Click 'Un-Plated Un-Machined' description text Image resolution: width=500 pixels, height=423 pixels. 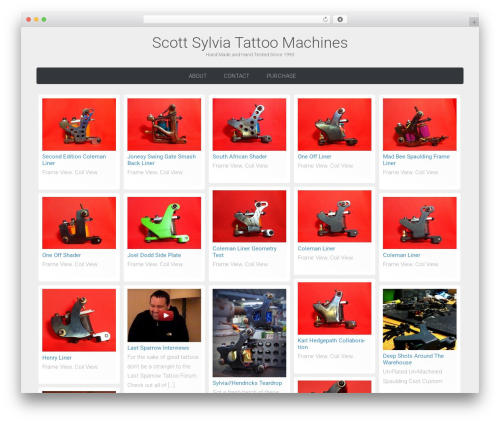[413, 376]
